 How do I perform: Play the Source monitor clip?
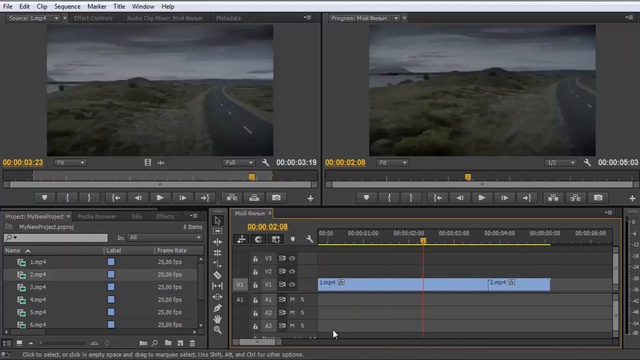(160, 198)
